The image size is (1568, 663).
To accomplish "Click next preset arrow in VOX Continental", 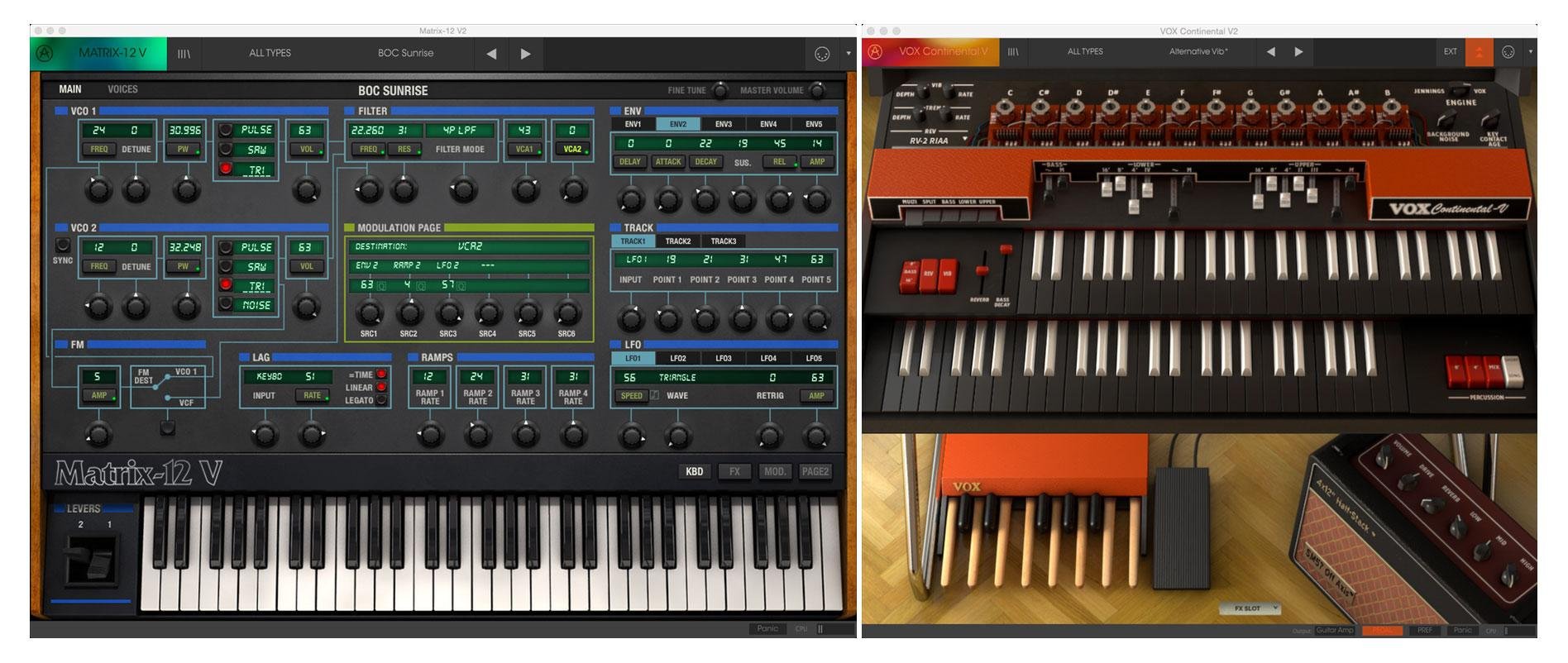I will point(1298,52).
